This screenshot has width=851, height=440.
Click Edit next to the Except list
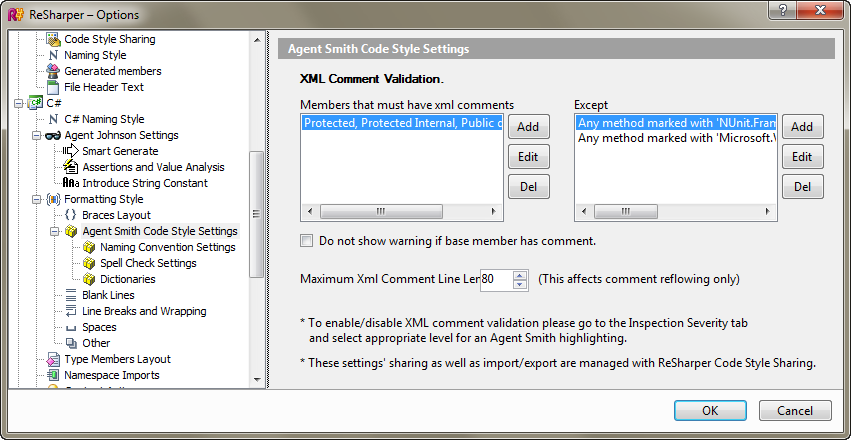(803, 157)
